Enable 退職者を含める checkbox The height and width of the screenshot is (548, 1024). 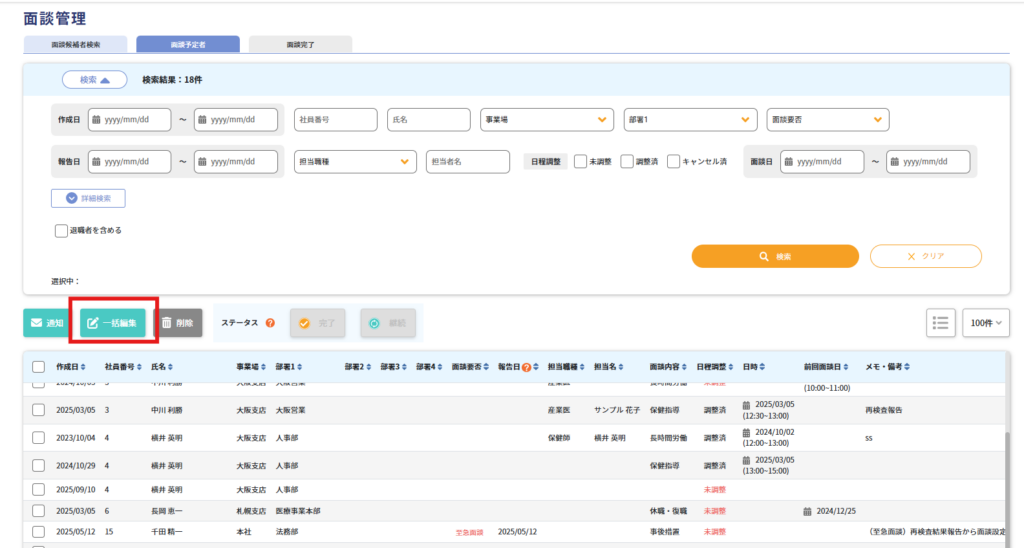tap(61, 230)
